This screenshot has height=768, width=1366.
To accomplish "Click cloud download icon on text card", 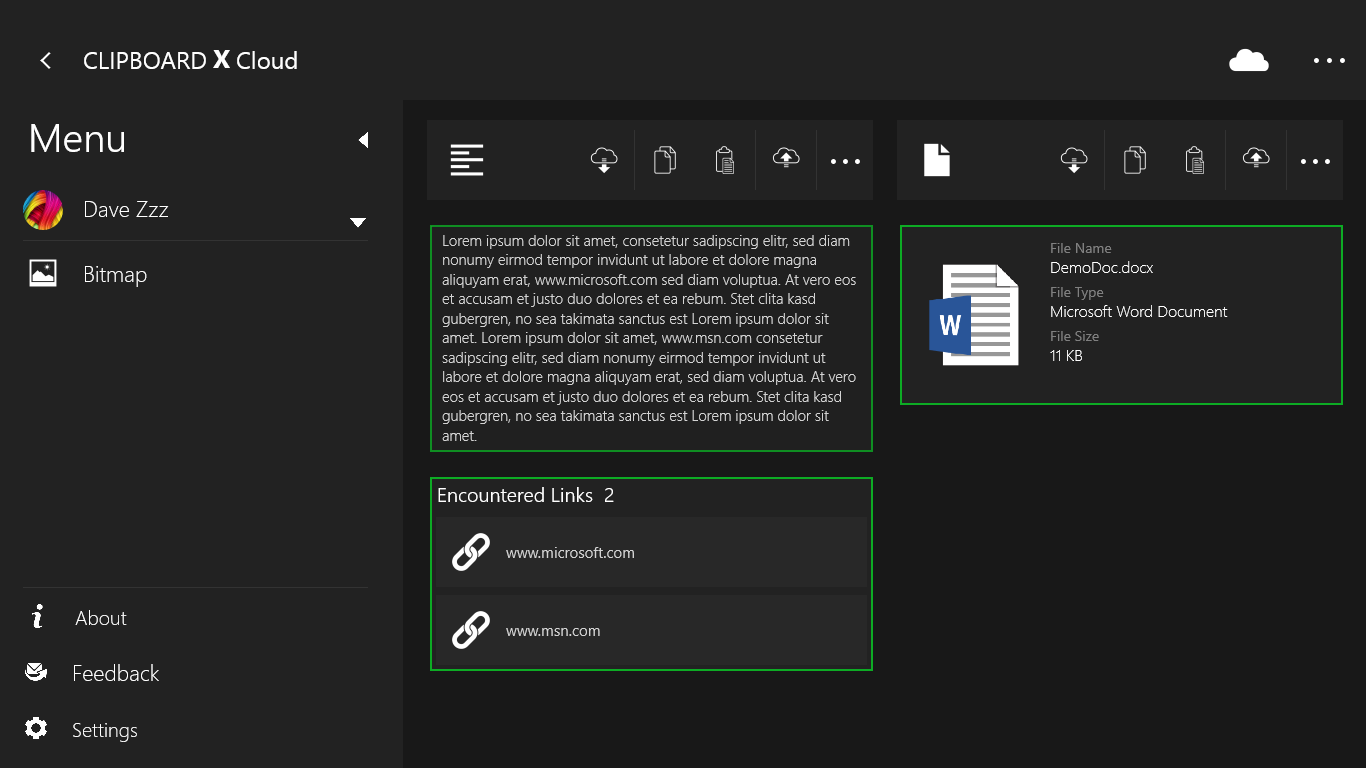I will [x=604, y=160].
